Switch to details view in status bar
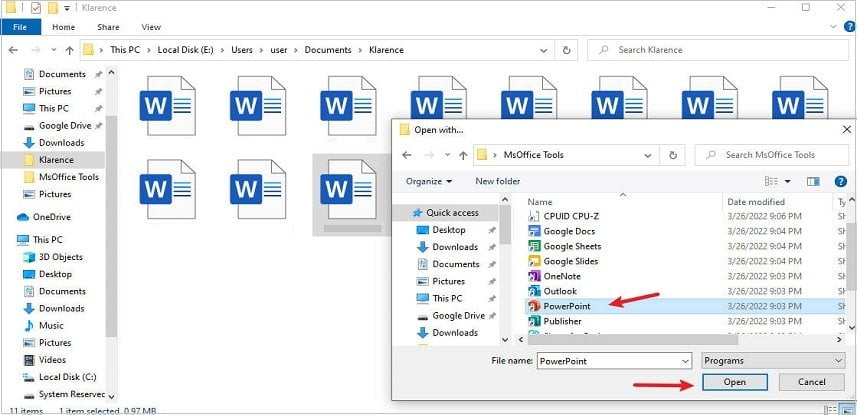This screenshot has height=415, width=857. pos(830,411)
